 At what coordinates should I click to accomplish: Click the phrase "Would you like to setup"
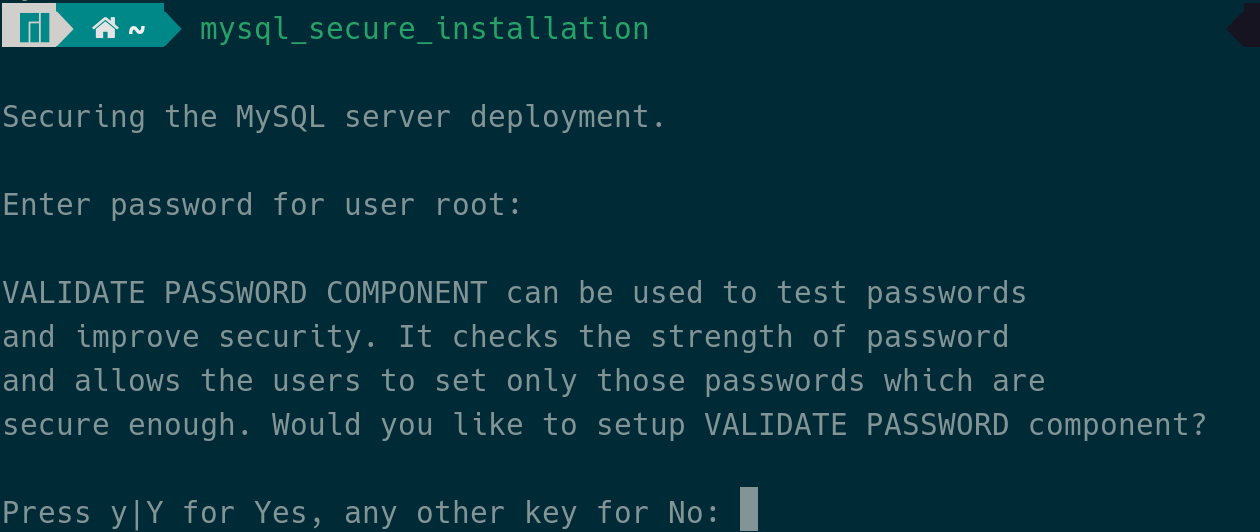tap(478, 425)
